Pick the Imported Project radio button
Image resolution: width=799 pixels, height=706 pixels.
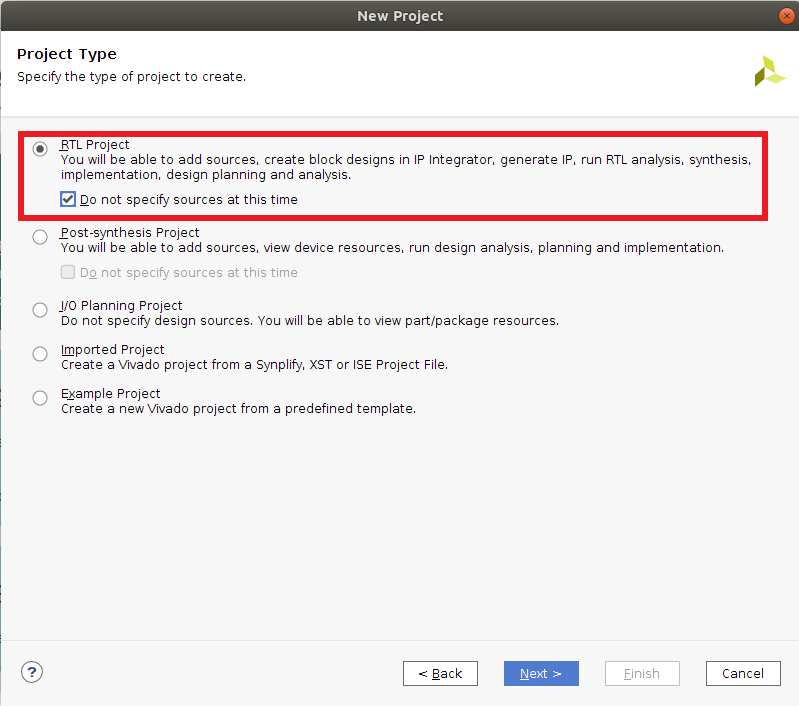(40, 354)
